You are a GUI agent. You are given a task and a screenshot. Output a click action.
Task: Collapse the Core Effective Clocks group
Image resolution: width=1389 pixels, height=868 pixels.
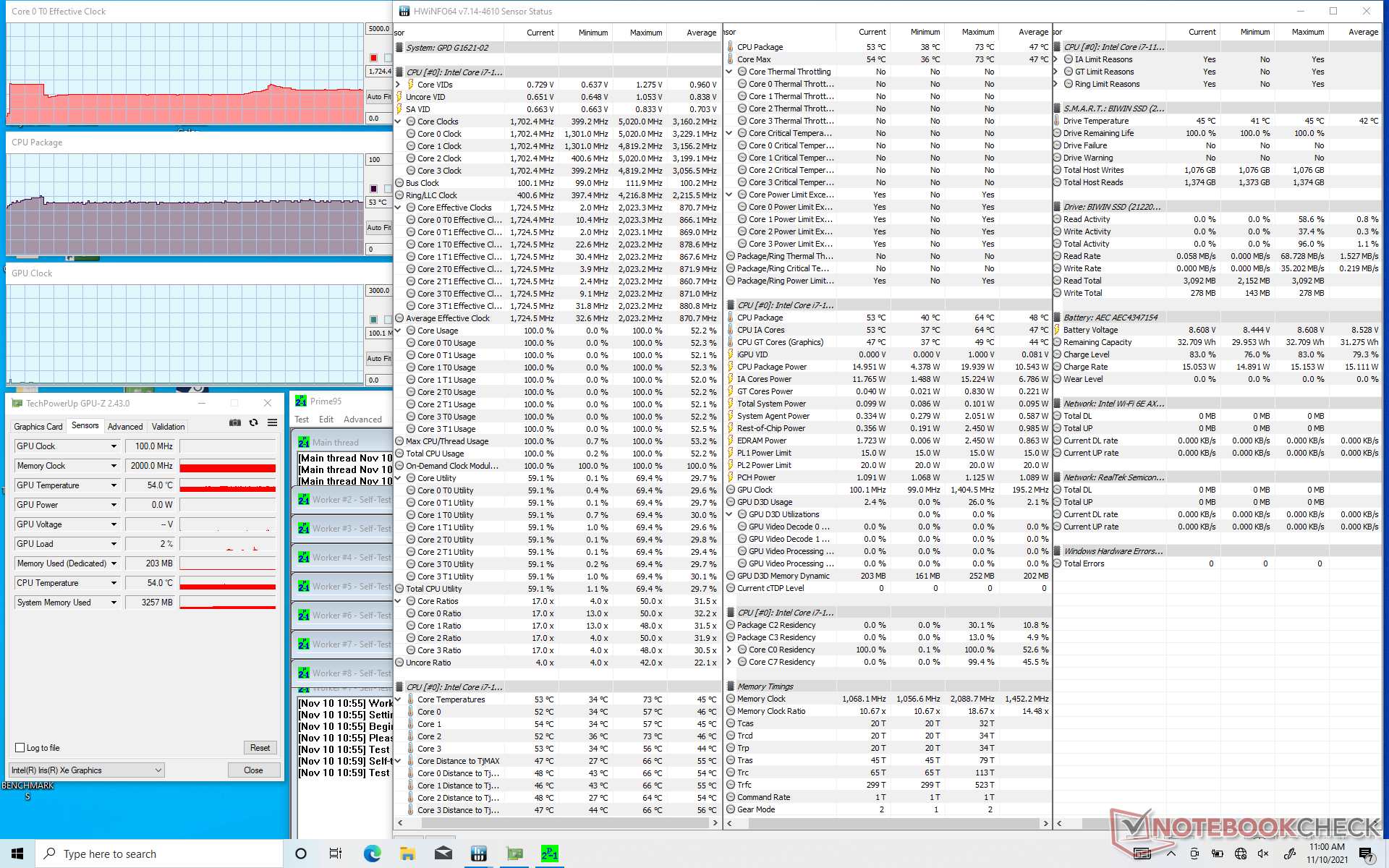point(399,208)
